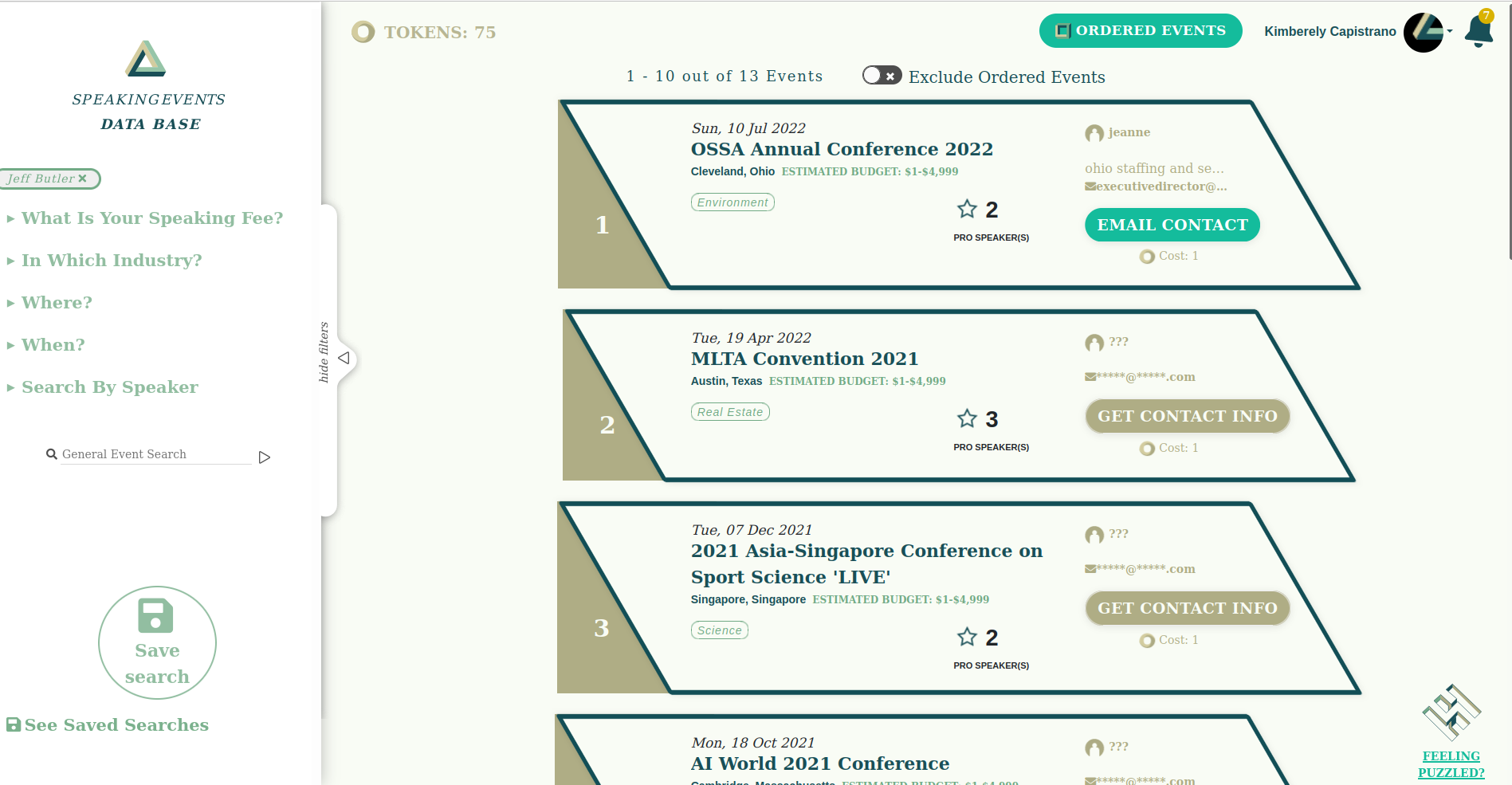Click cost coin icon on Asia-Singapore card

(x=1147, y=641)
